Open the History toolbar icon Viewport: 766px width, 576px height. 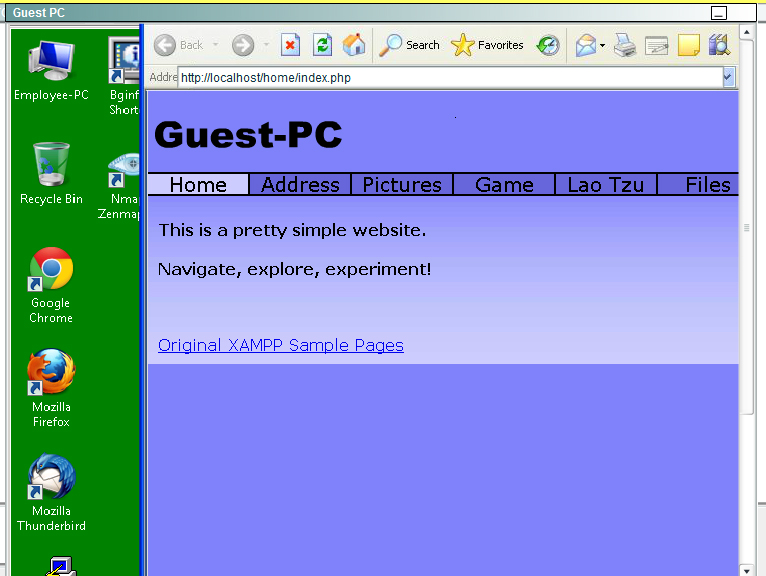(x=547, y=45)
